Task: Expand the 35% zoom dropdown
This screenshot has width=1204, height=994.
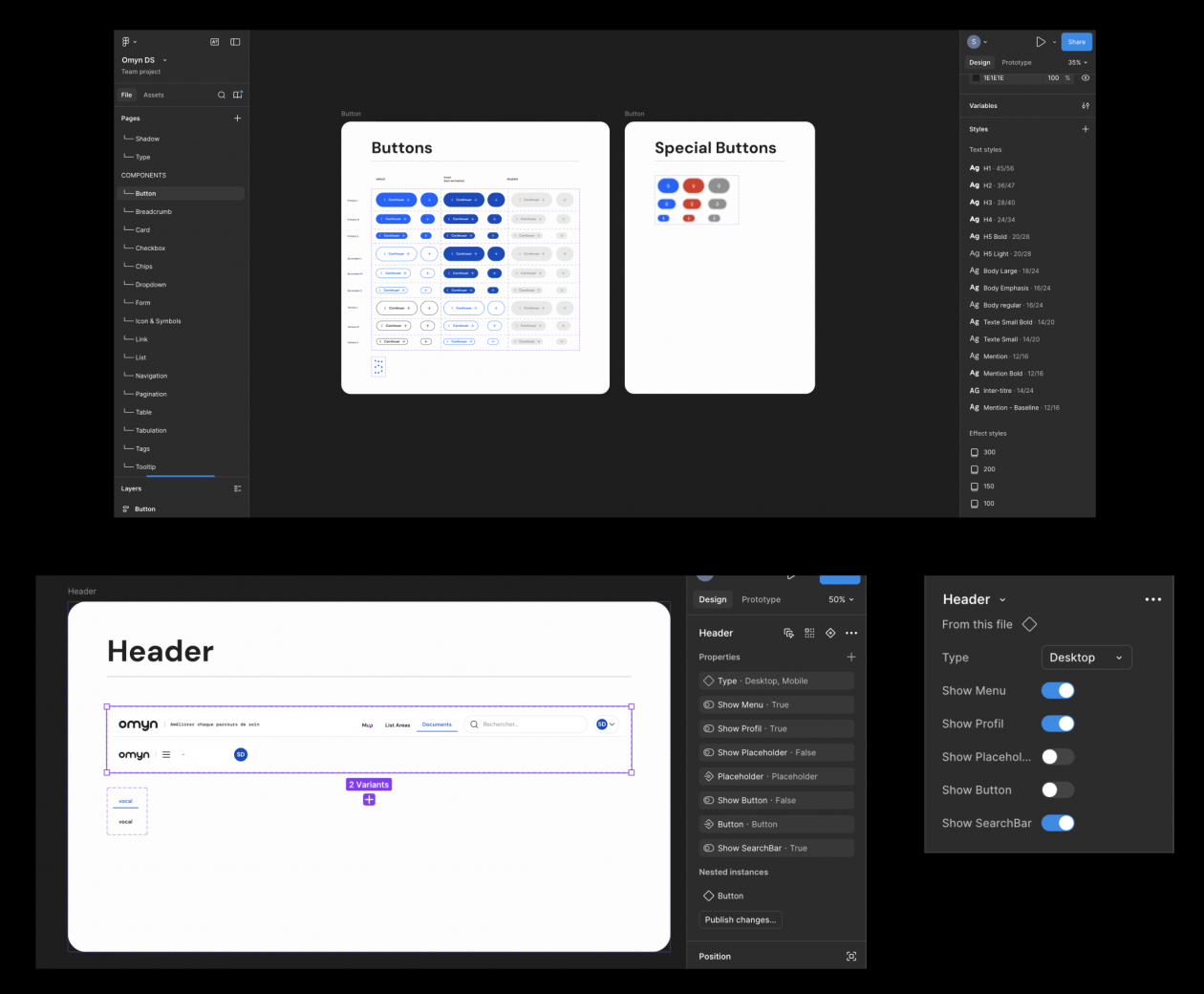Action: (1077, 63)
